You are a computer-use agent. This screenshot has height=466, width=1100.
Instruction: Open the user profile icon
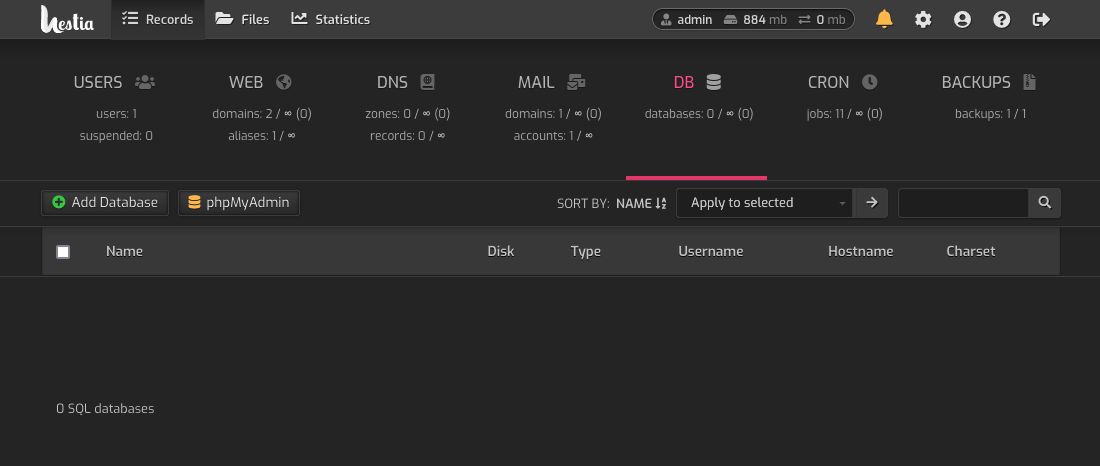pos(962,19)
